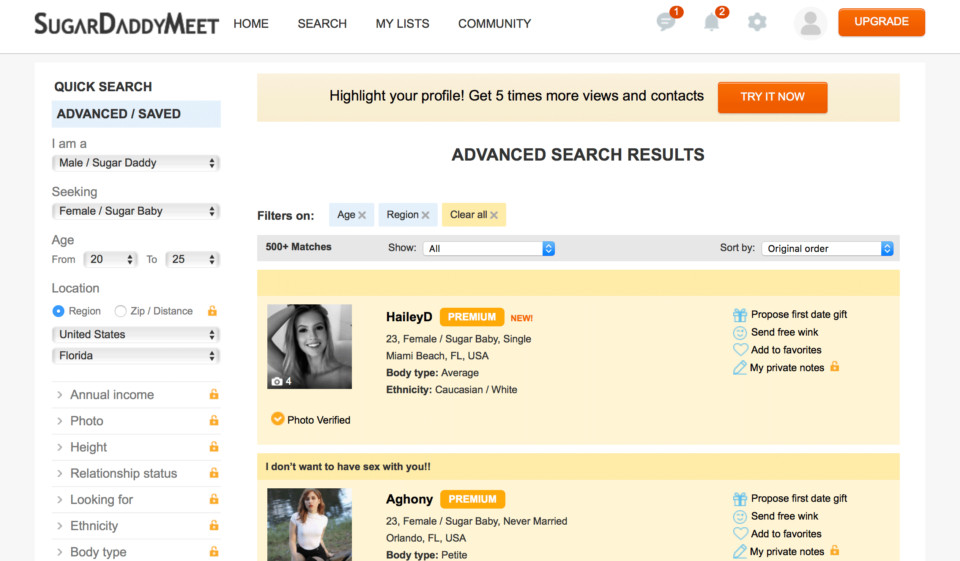Open the Florida state dropdown

tap(136, 356)
